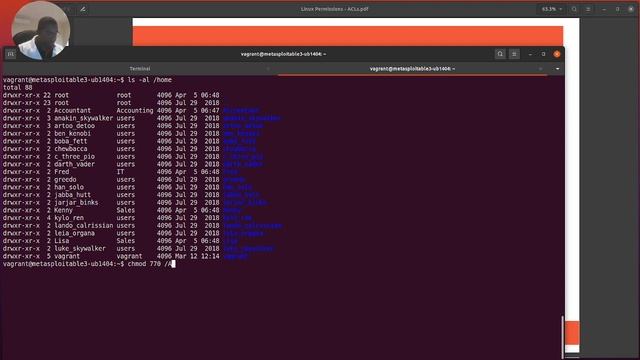This screenshot has height=360, width=640.
Task: Open the PDF viewer hamburger menu
Action: pos(588,9)
